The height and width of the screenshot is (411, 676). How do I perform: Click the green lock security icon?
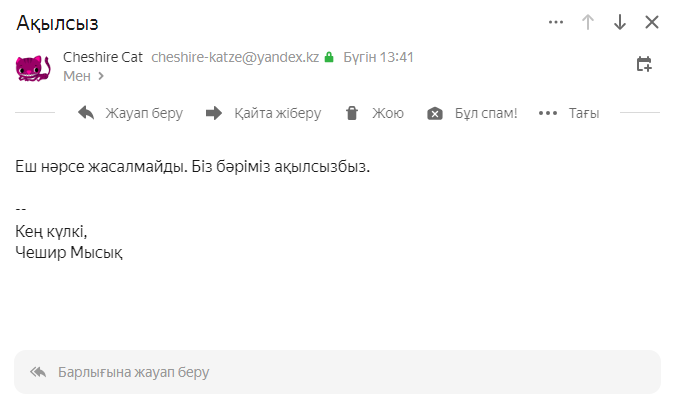click(x=328, y=58)
